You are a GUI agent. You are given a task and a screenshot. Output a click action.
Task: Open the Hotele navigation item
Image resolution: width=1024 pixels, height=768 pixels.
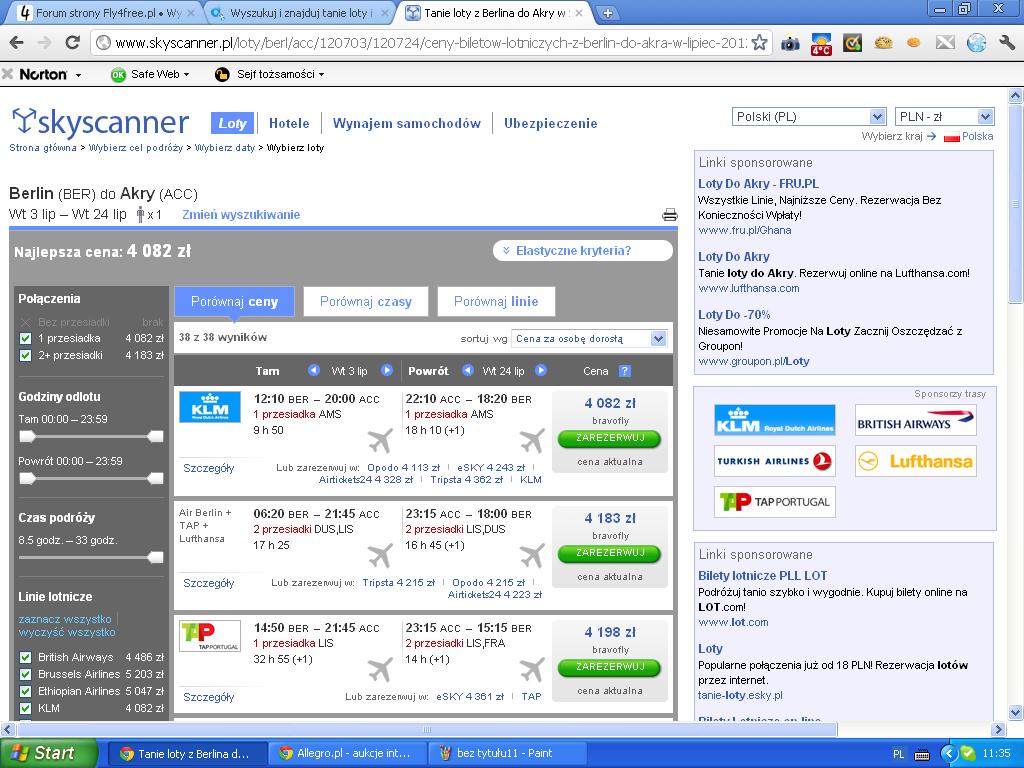289,123
